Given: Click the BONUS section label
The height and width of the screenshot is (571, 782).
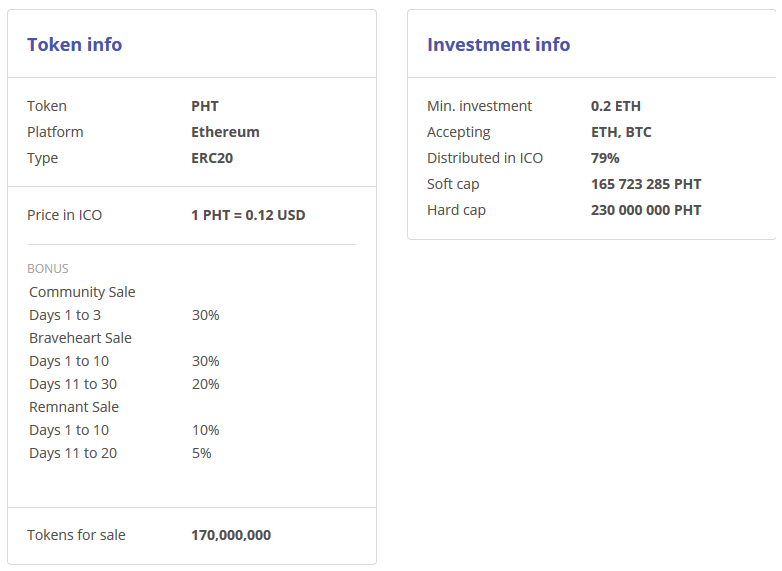Looking at the screenshot, I should pos(48,269).
